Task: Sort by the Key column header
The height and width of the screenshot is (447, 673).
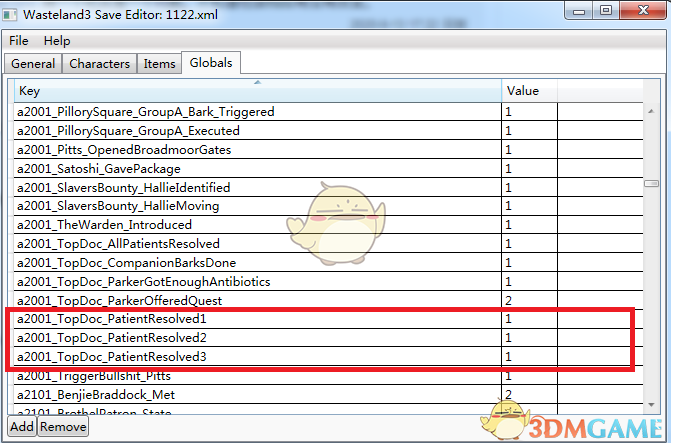Action: (258, 91)
